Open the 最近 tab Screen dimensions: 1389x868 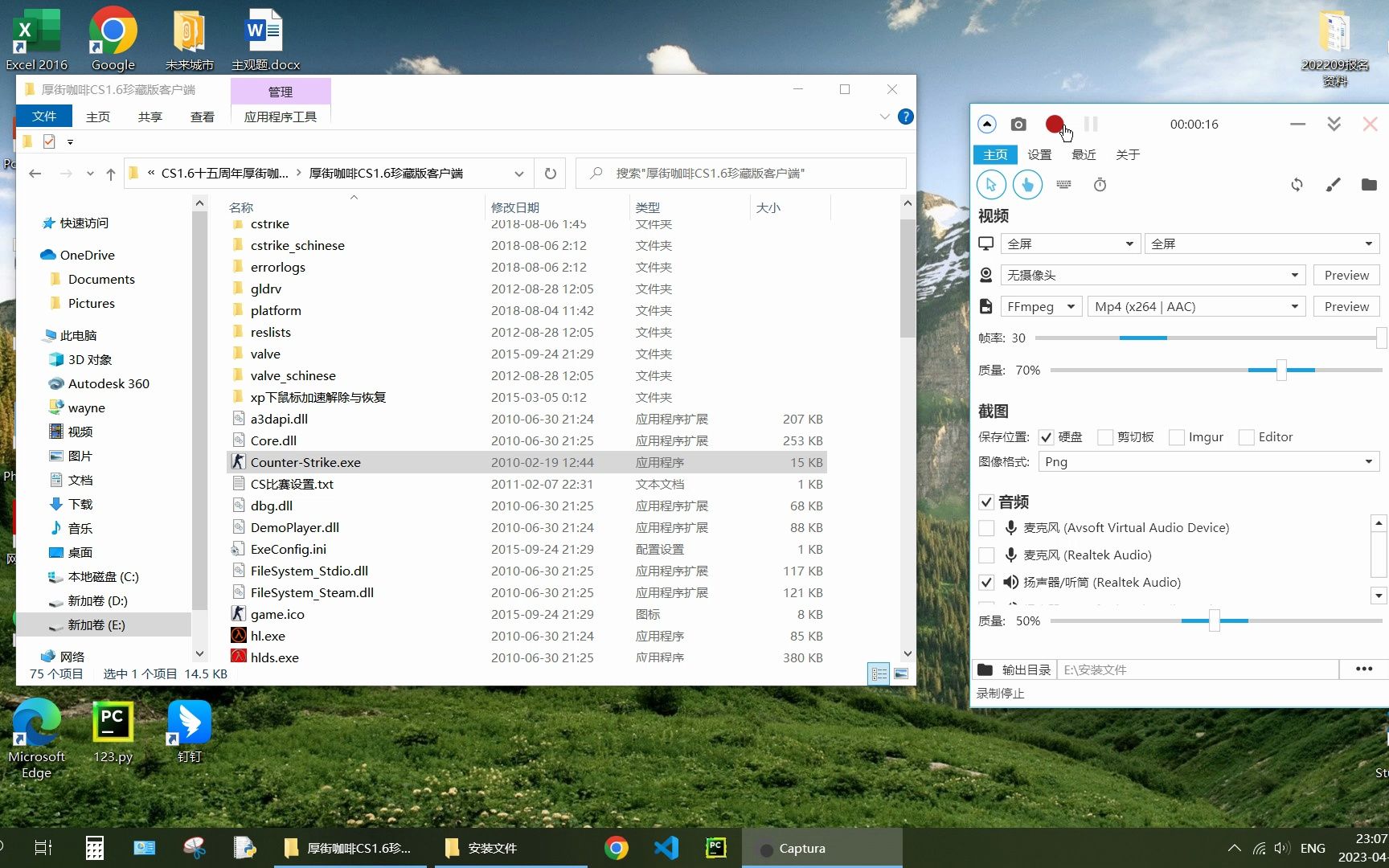1084,154
